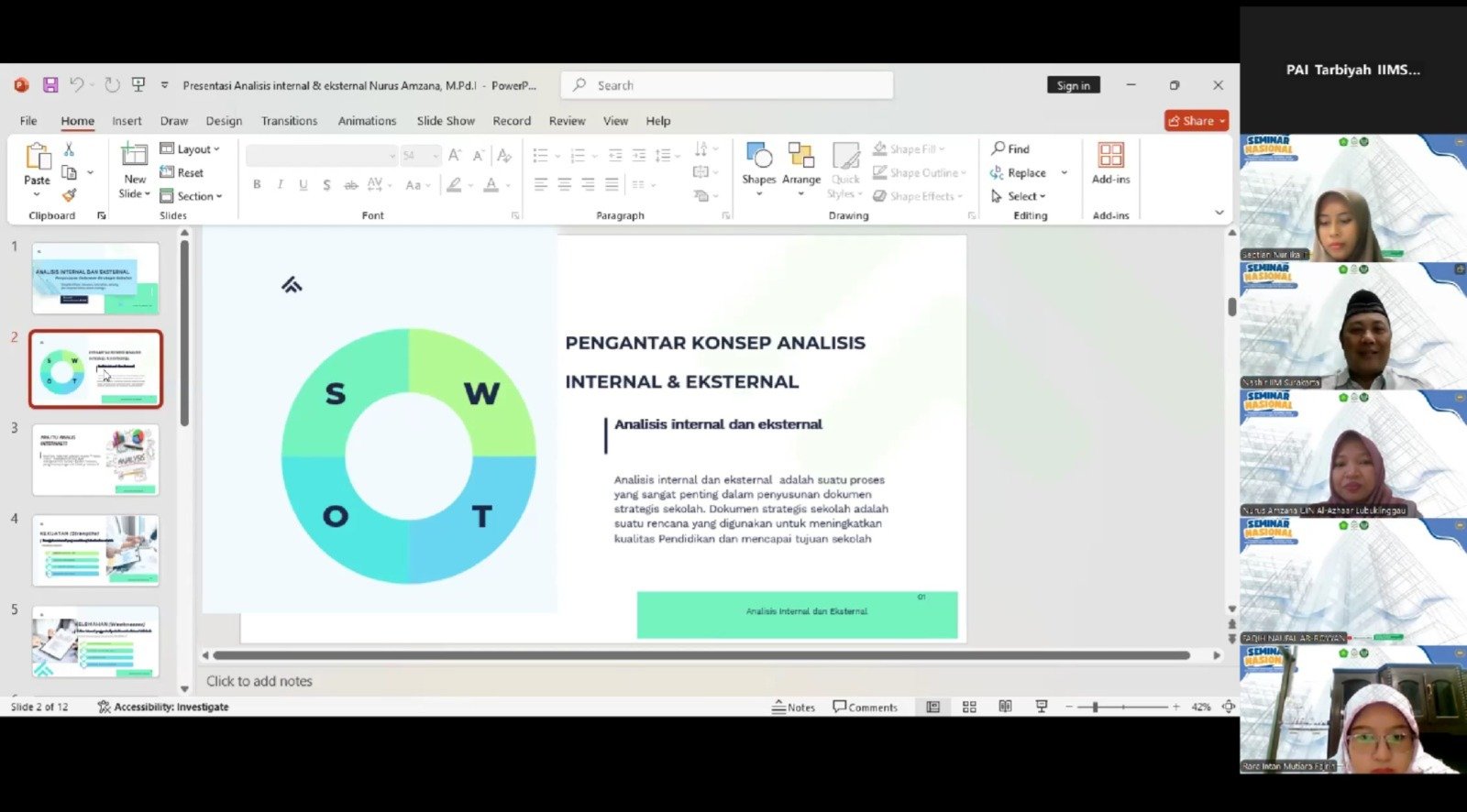Open the Select dropdown in Editing
This screenshot has height=812, width=1467.
pos(1019,196)
